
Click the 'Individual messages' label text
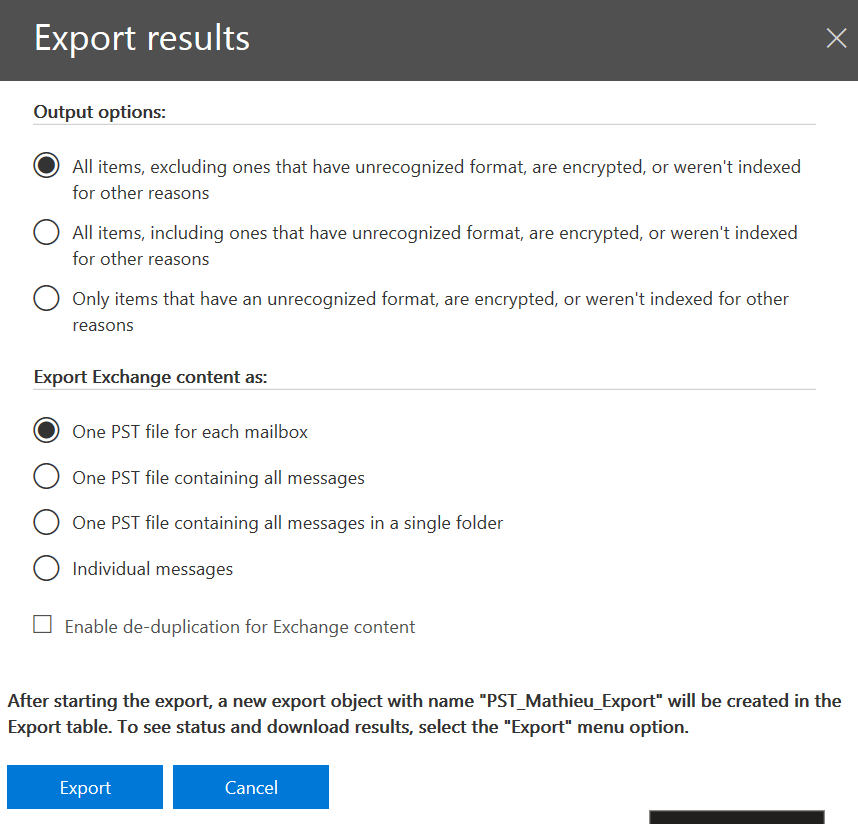153,569
